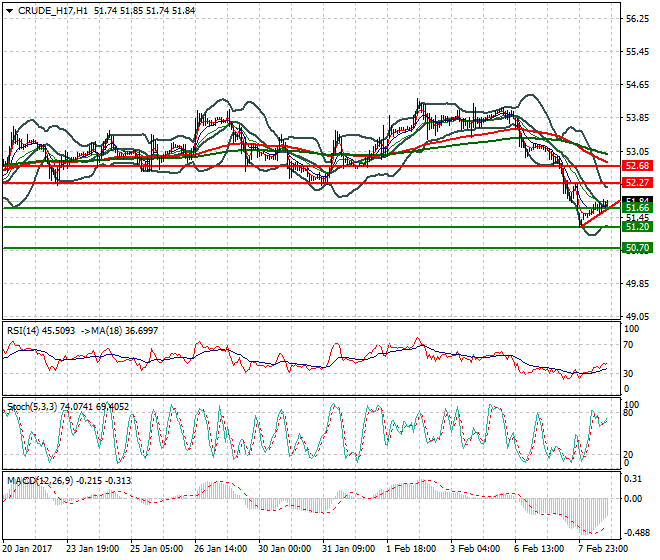Click the -0.488 value on MACD scale

[x=636, y=531]
